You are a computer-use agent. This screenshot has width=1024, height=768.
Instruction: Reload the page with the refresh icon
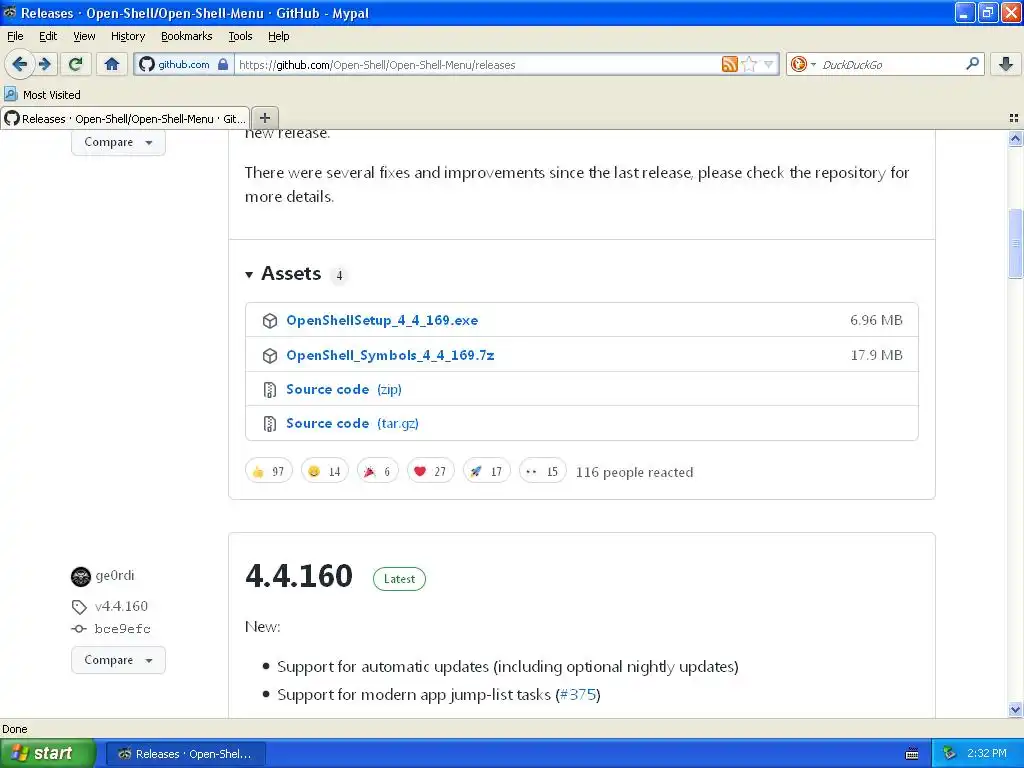click(x=75, y=64)
